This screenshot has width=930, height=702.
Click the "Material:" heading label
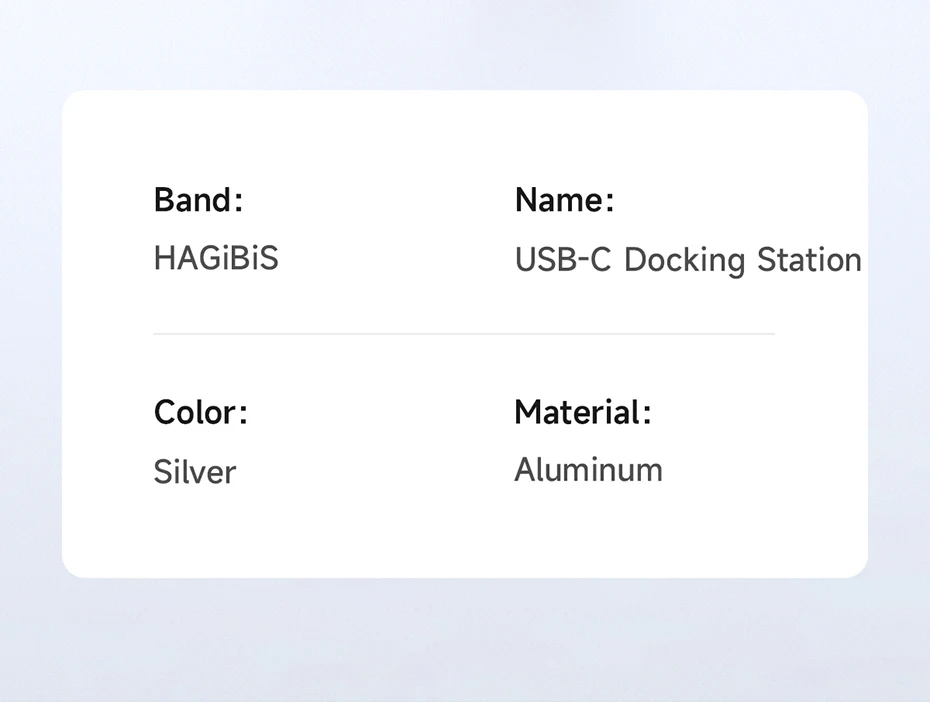point(582,412)
